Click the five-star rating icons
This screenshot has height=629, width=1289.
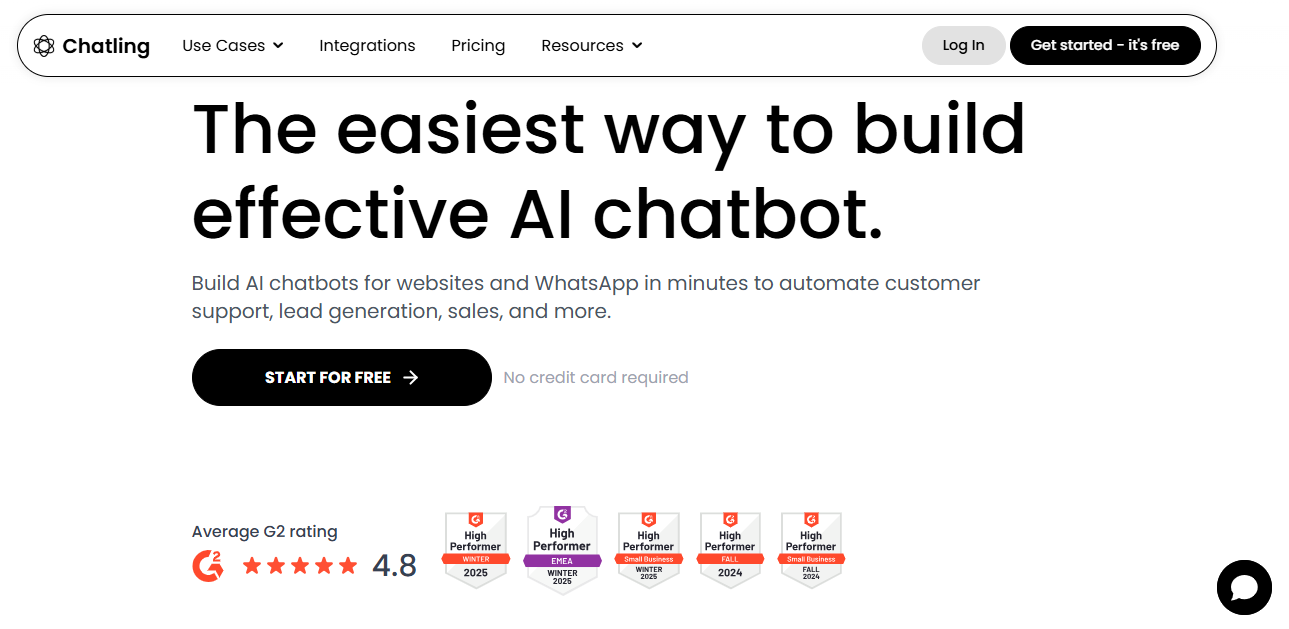300,566
